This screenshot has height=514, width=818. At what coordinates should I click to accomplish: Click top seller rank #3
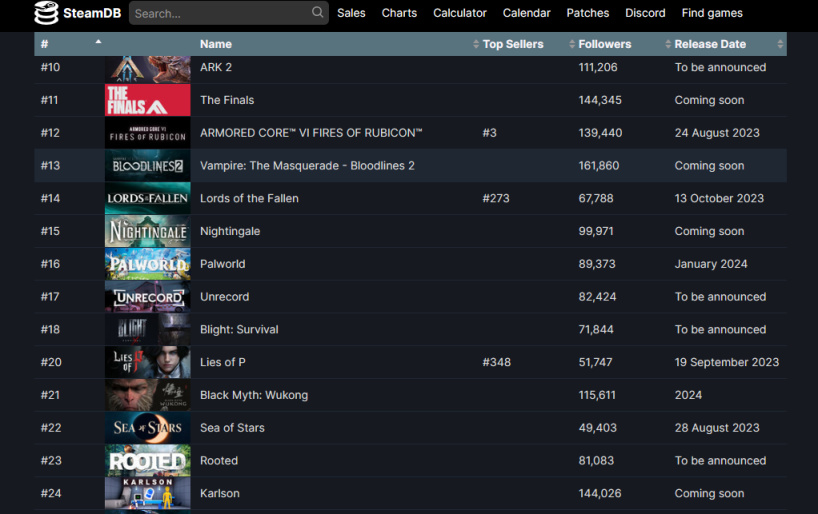[x=489, y=133]
